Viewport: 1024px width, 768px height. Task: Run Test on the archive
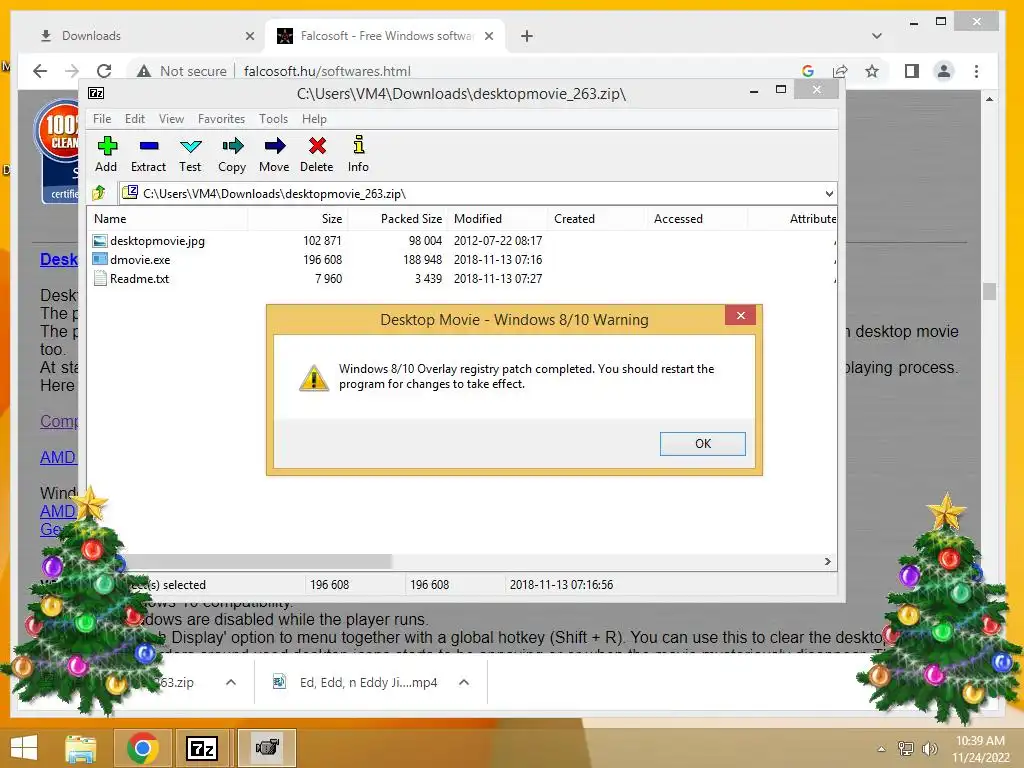pos(190,154)
